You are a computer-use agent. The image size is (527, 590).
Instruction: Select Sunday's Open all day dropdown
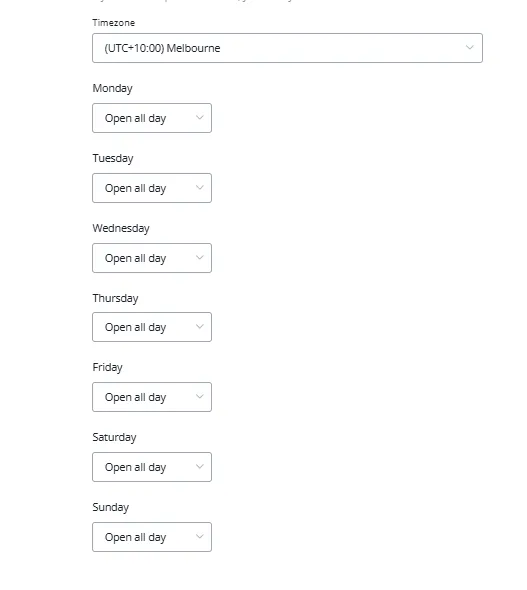pos(152,537)
